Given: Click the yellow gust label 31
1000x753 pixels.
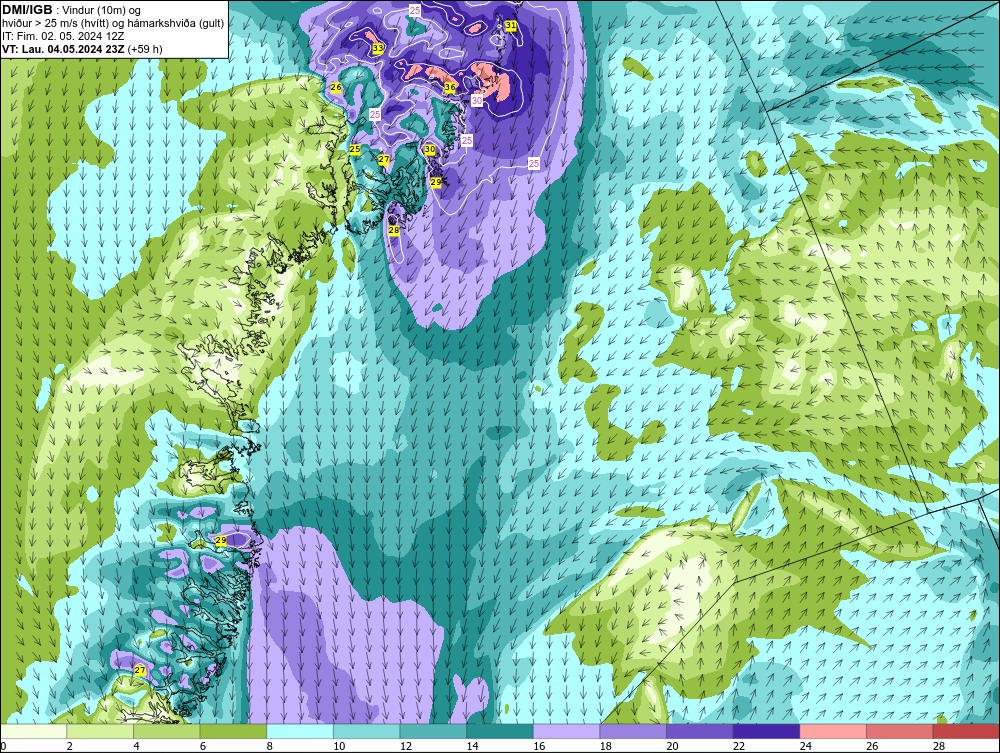Looking at the screenshot, I should [511, 26].
